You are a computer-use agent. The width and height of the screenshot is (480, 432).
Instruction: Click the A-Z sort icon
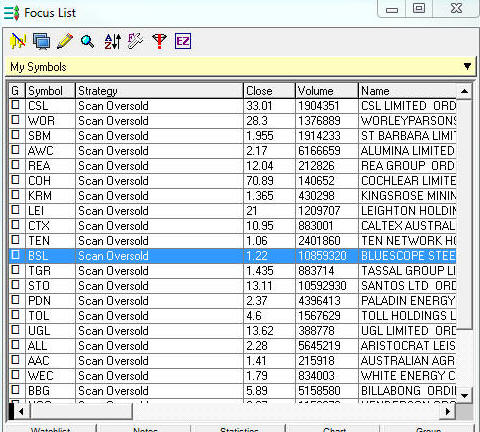(113, 41)
